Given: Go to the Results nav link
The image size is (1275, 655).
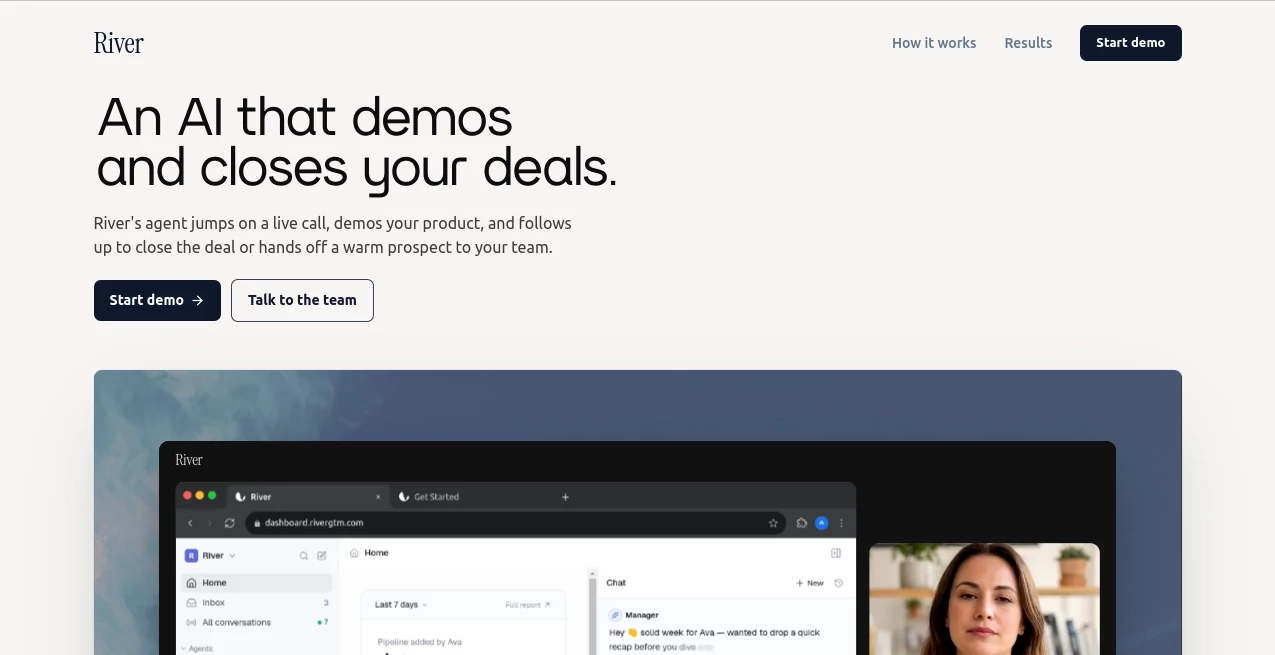Looking at the screenshot, I should [x=1028, y=43].
